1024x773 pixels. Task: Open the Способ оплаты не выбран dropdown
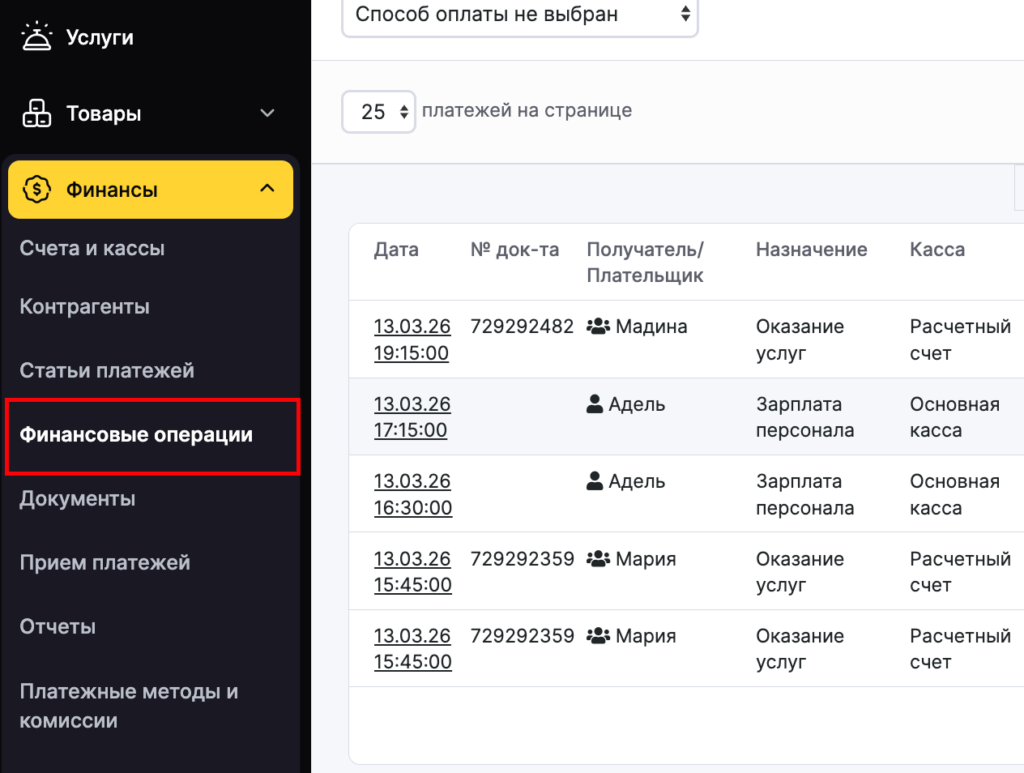click(x=519, y=14)
